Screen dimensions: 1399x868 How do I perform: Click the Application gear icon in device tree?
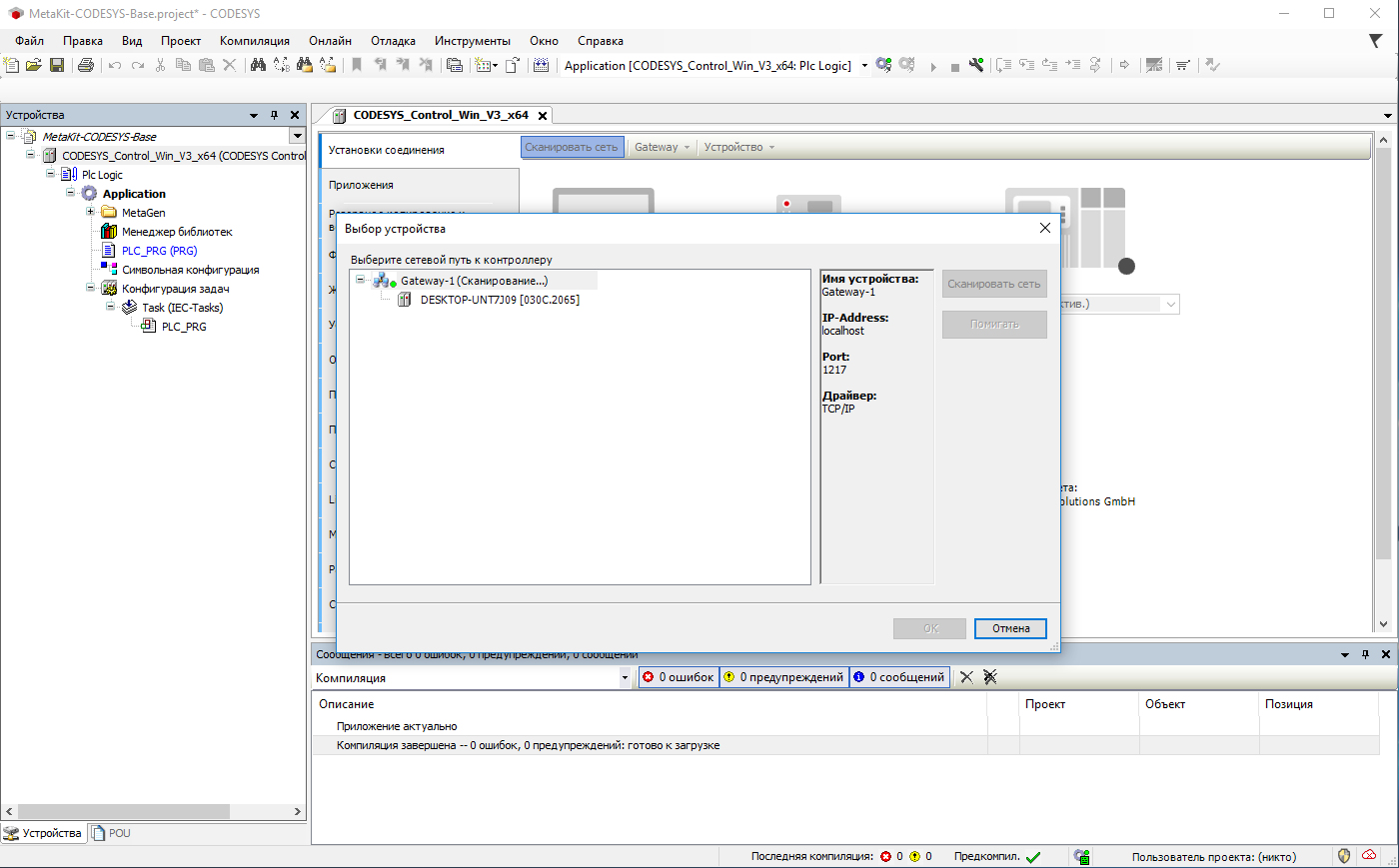89,194
